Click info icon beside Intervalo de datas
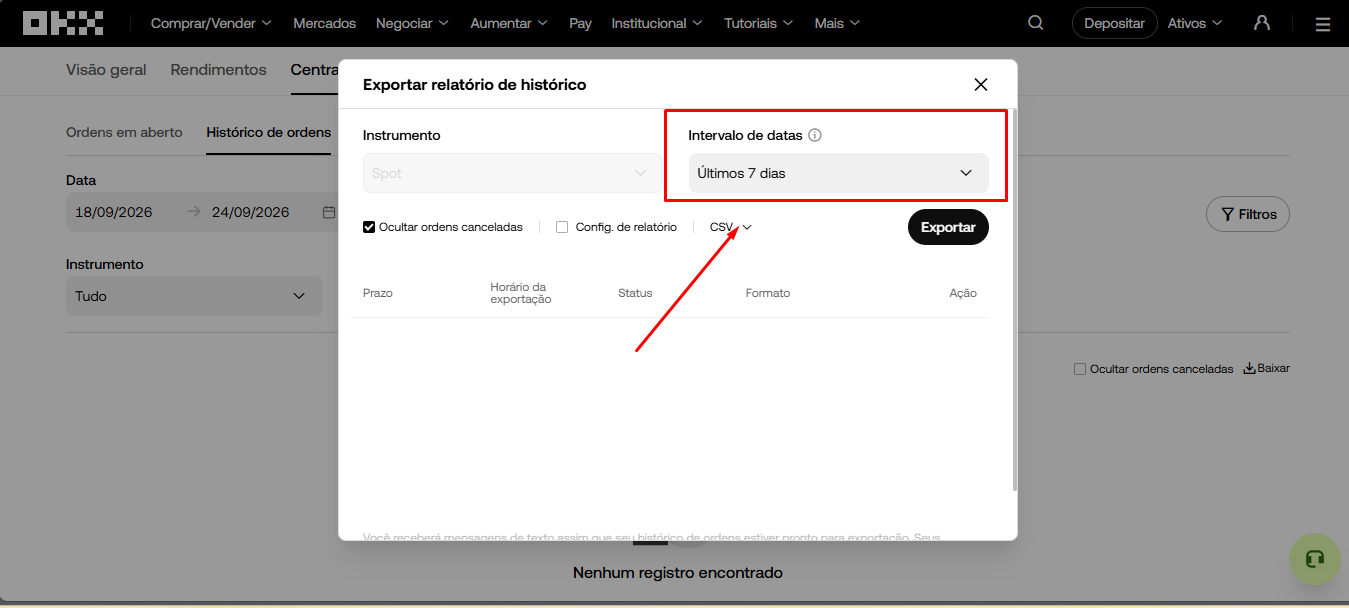 point(815,135)
